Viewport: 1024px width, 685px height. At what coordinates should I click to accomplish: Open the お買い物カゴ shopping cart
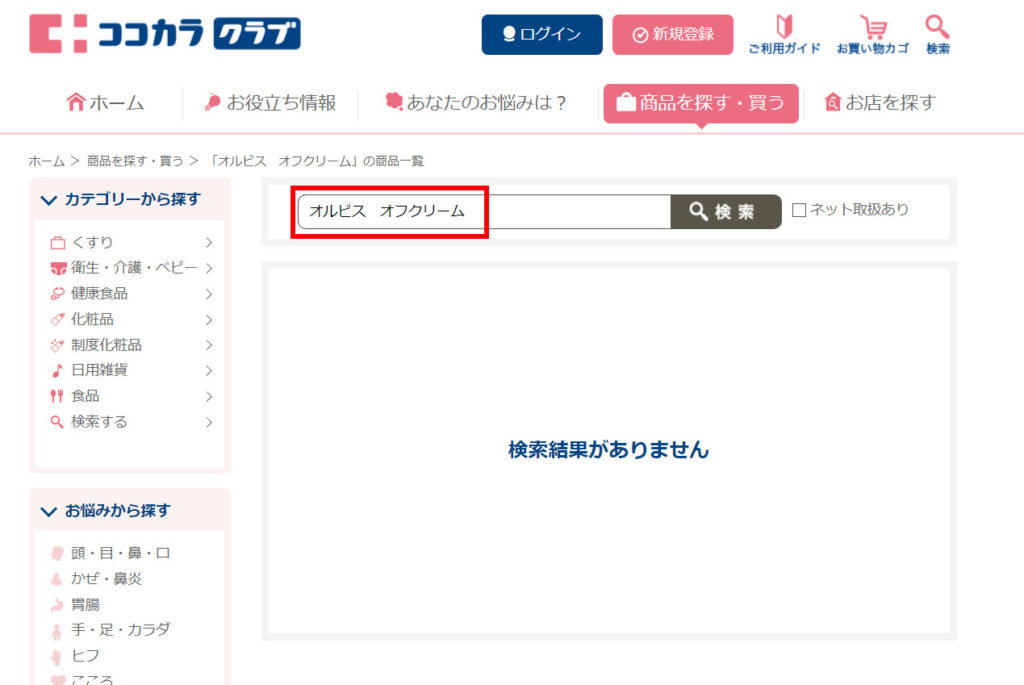coord(872,34)
